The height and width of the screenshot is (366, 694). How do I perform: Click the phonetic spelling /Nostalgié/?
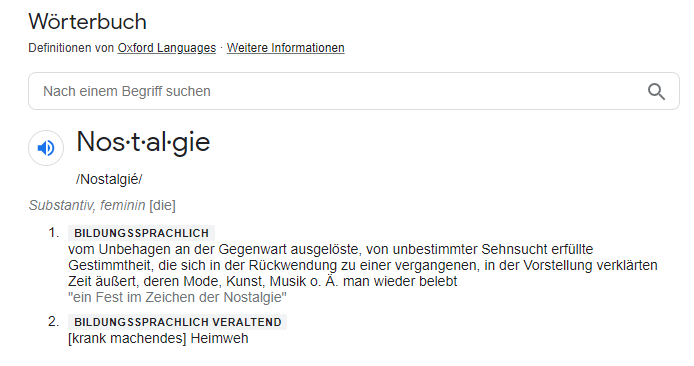click(x=109, y=179)
